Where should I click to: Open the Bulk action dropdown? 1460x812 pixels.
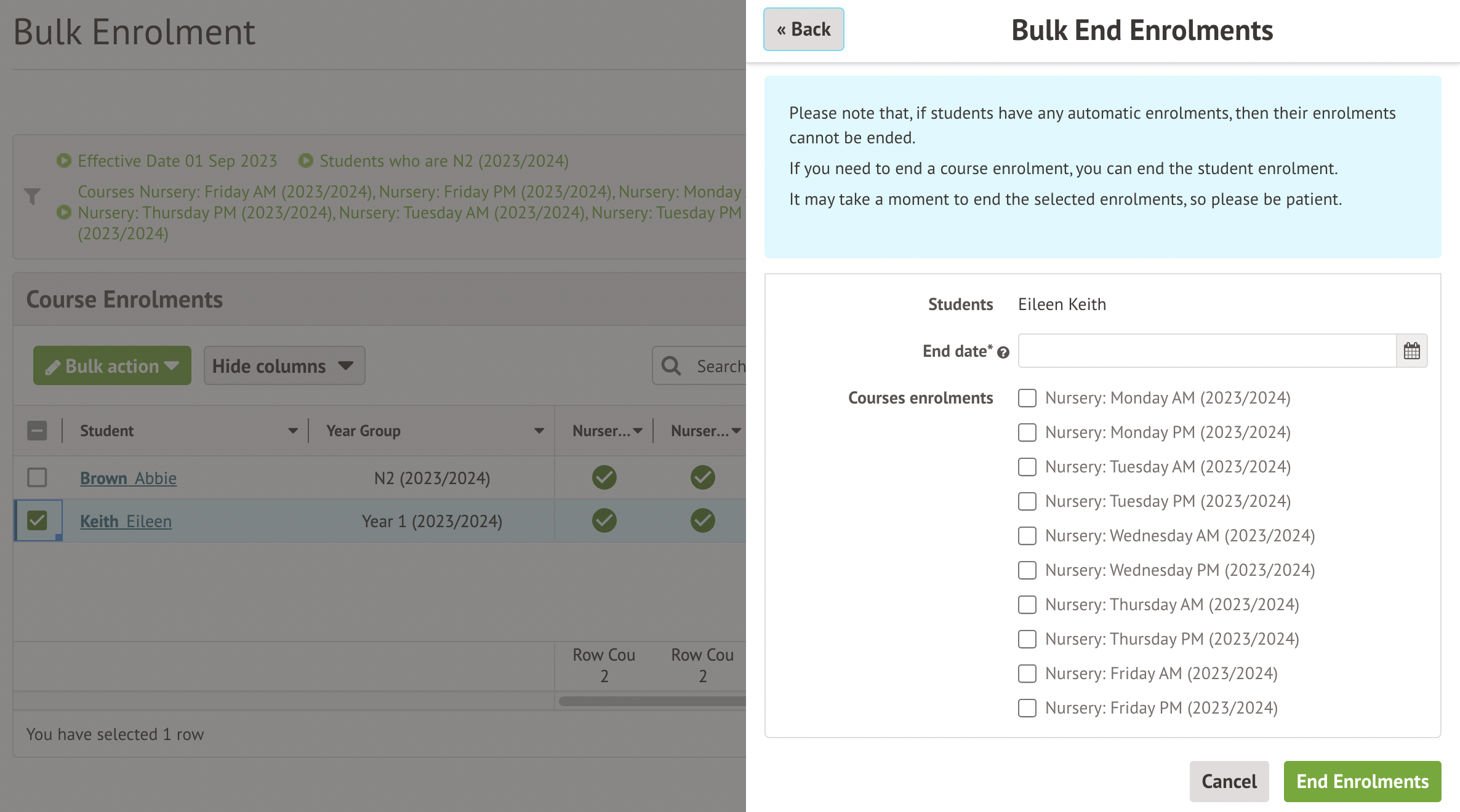coord(112,366)
